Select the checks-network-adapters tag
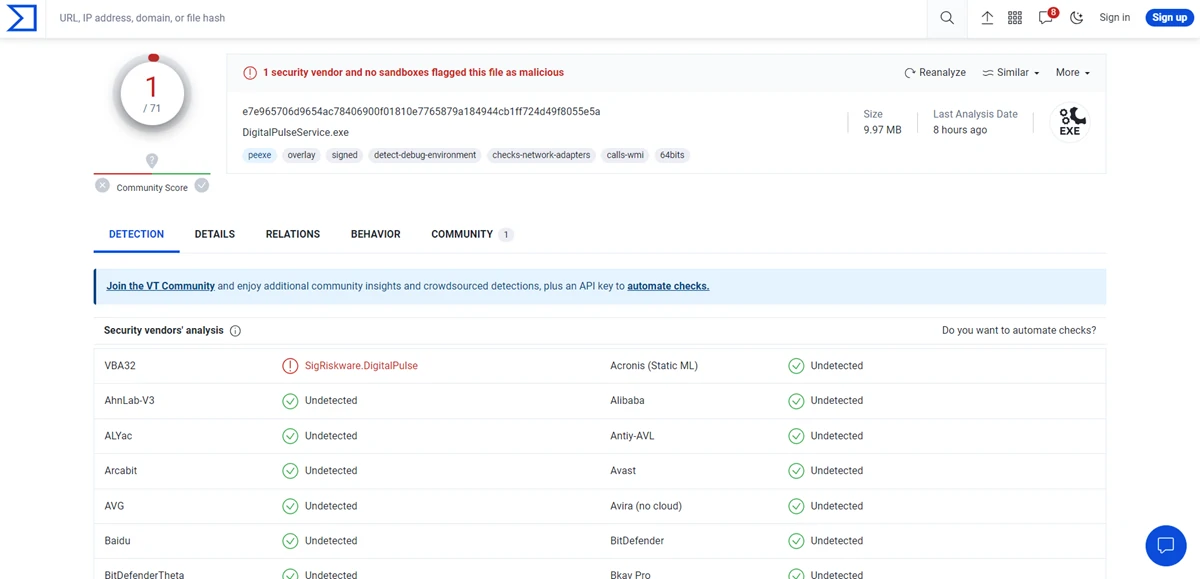 tap(541, 155)
